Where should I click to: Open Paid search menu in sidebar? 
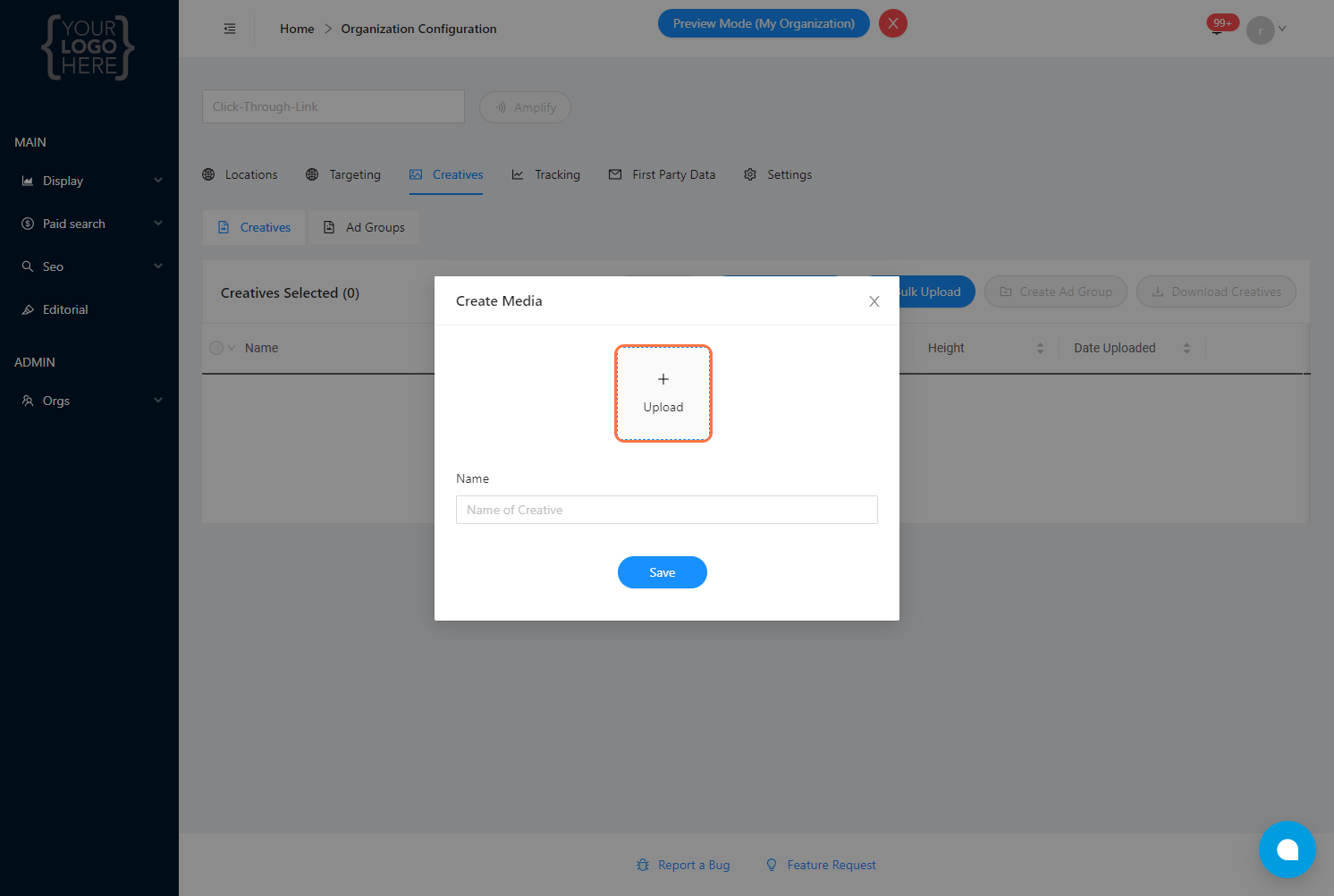(89, 224)
